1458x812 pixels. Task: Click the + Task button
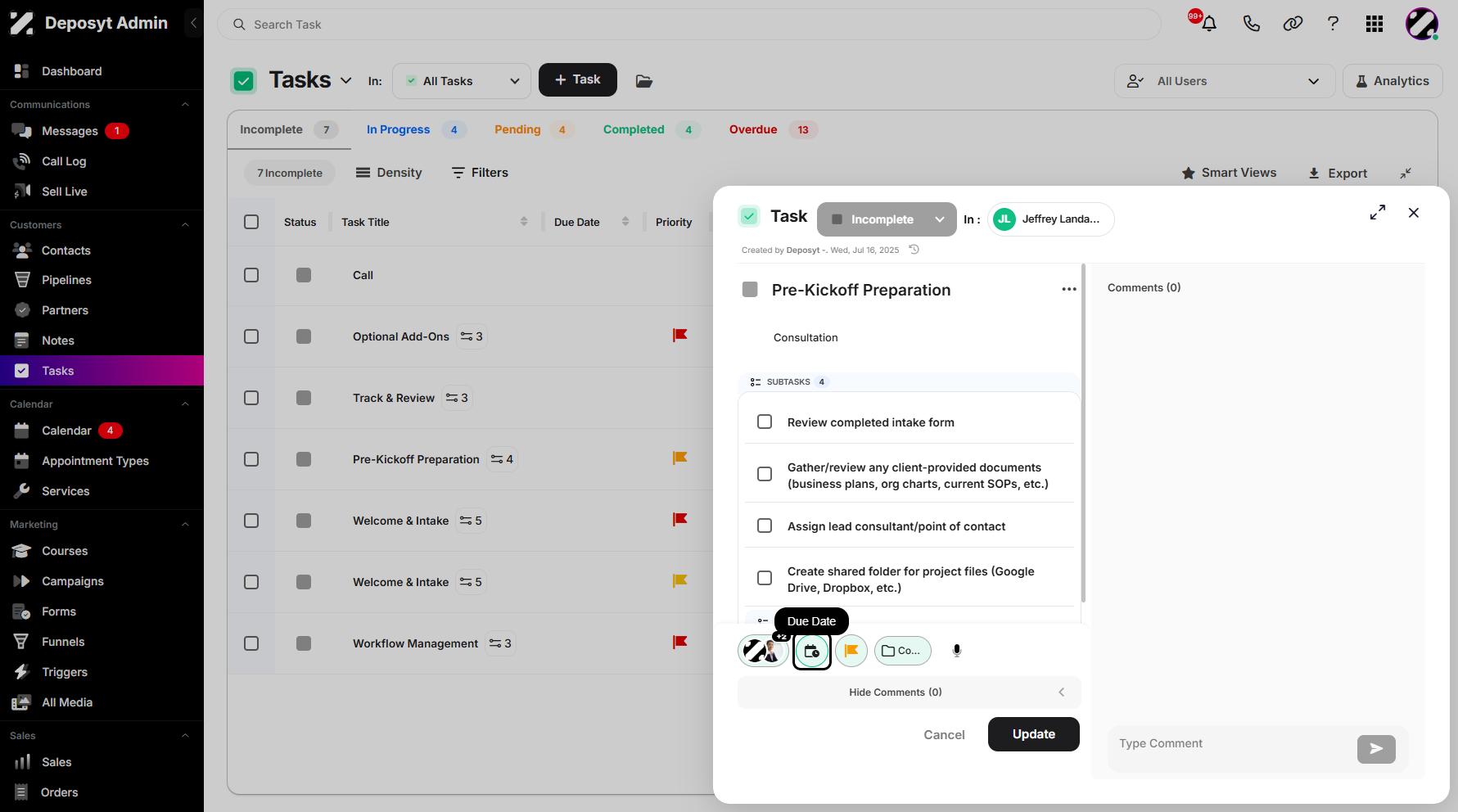[578, 80]
